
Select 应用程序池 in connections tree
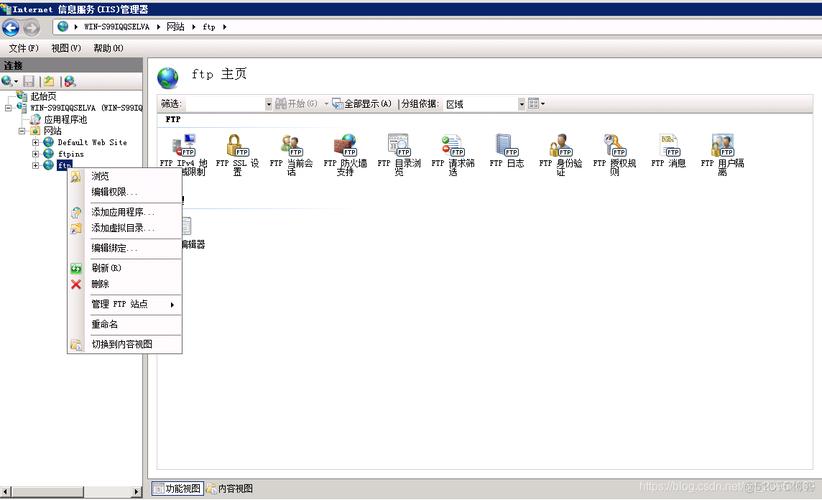click(66, 119)
